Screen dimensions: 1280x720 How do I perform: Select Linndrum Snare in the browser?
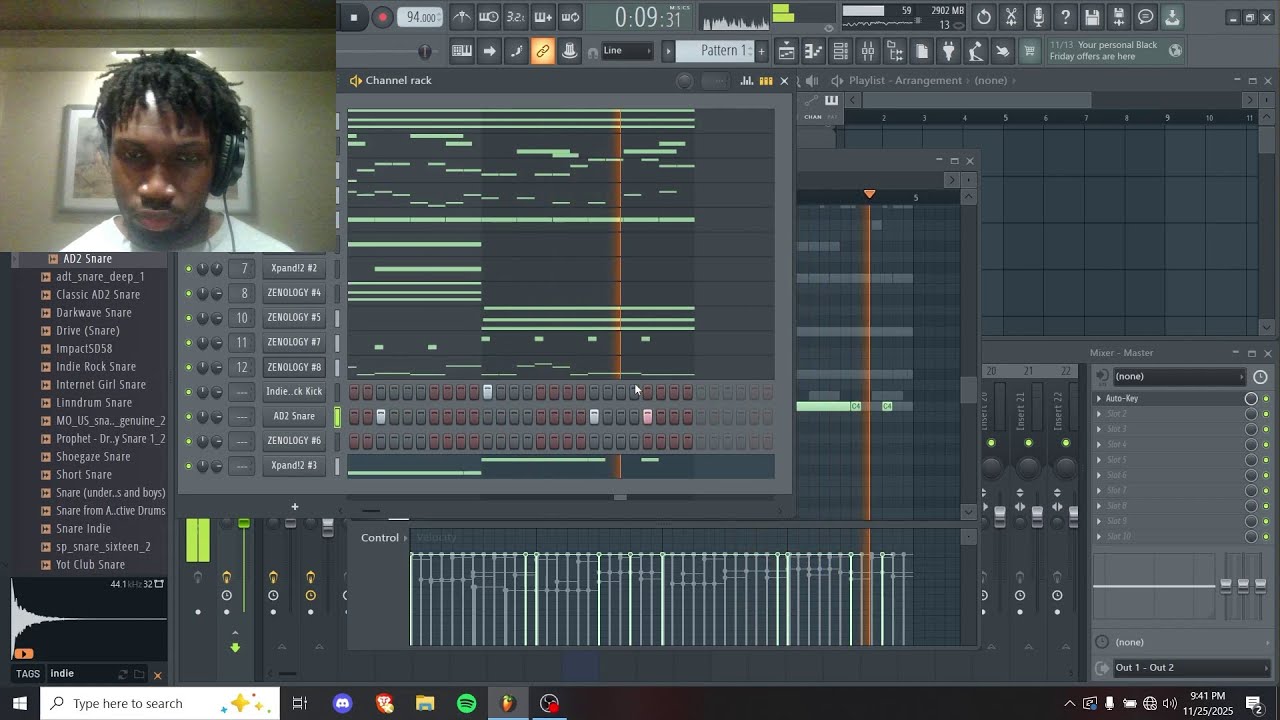(x=94, y=403)
